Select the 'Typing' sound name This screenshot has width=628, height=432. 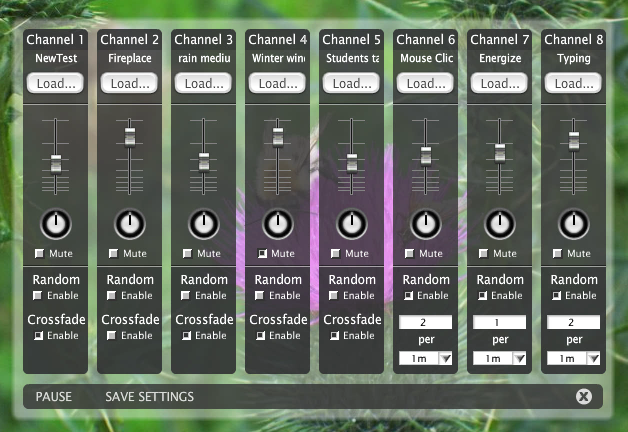click(574, 59)
